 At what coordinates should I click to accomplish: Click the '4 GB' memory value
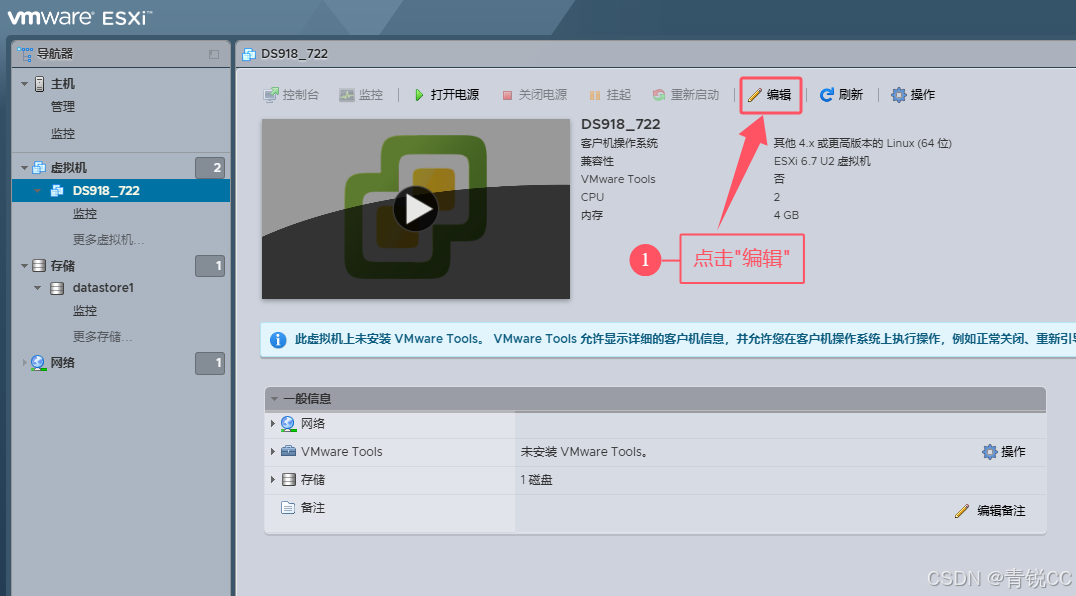(786, 215)
